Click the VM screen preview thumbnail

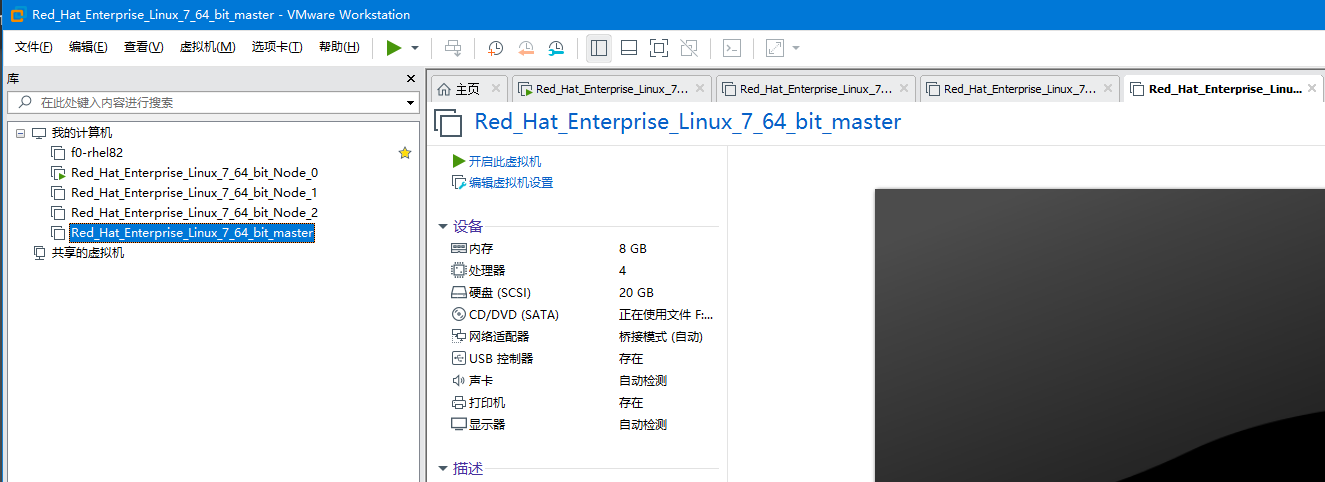point(1099,335)
